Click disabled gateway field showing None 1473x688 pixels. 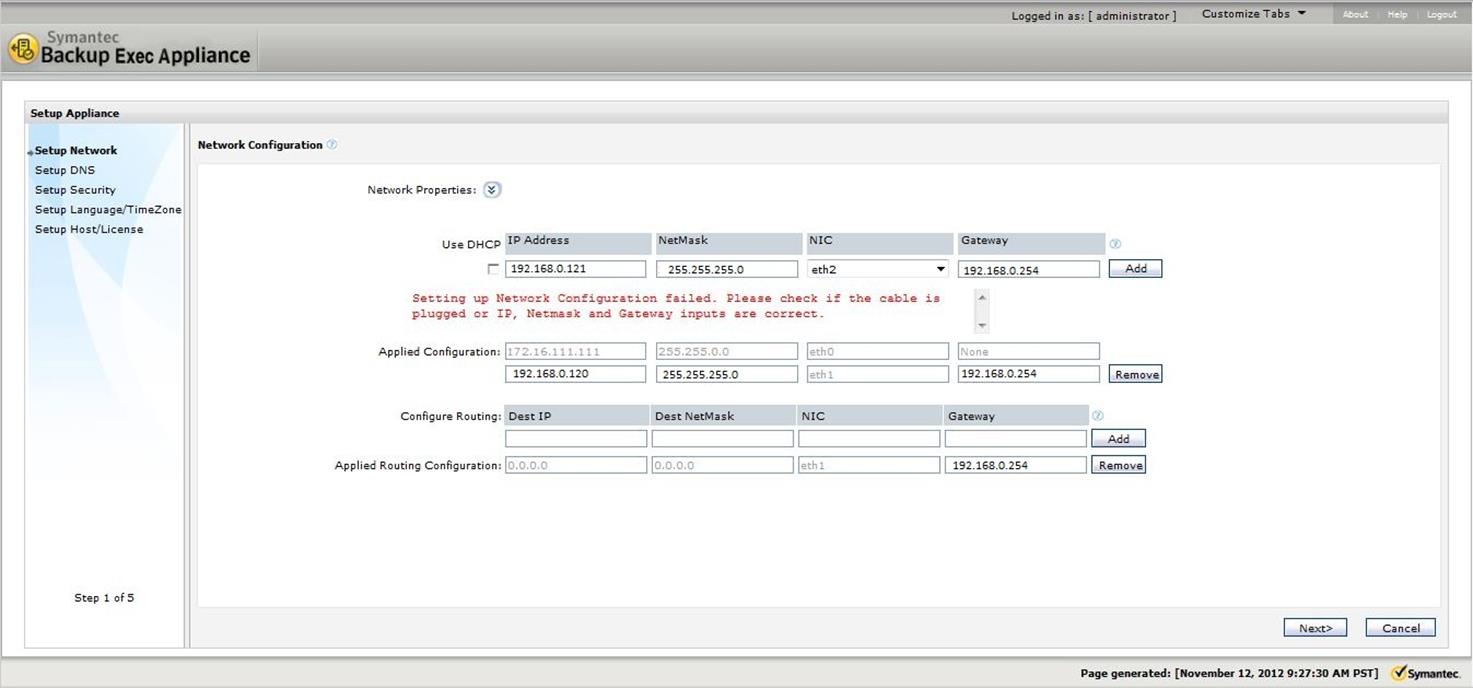(1029, 352)
